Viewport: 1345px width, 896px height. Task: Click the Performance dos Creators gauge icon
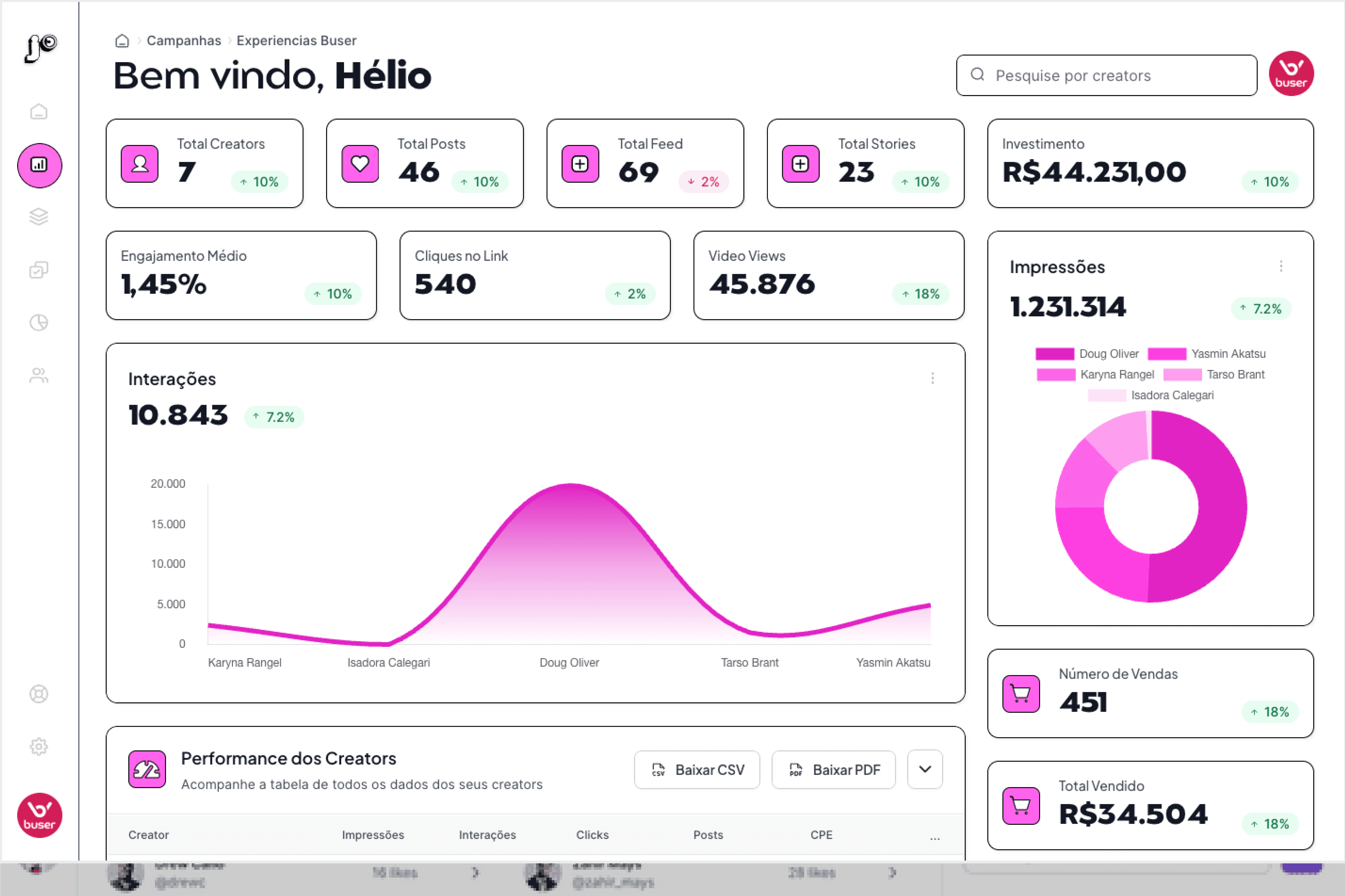[x=147, y=769]
